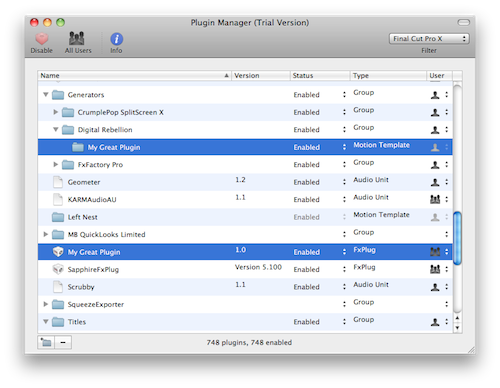
Task: Open the status popup for KARMAudioAU
Action: 344,199
